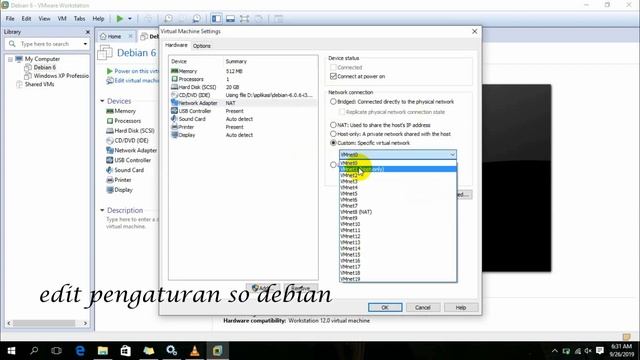The width and height of the screenshot is (640, 360).
Task: Click the green Power On play toolbar icon
Action: tap(120, 18)
